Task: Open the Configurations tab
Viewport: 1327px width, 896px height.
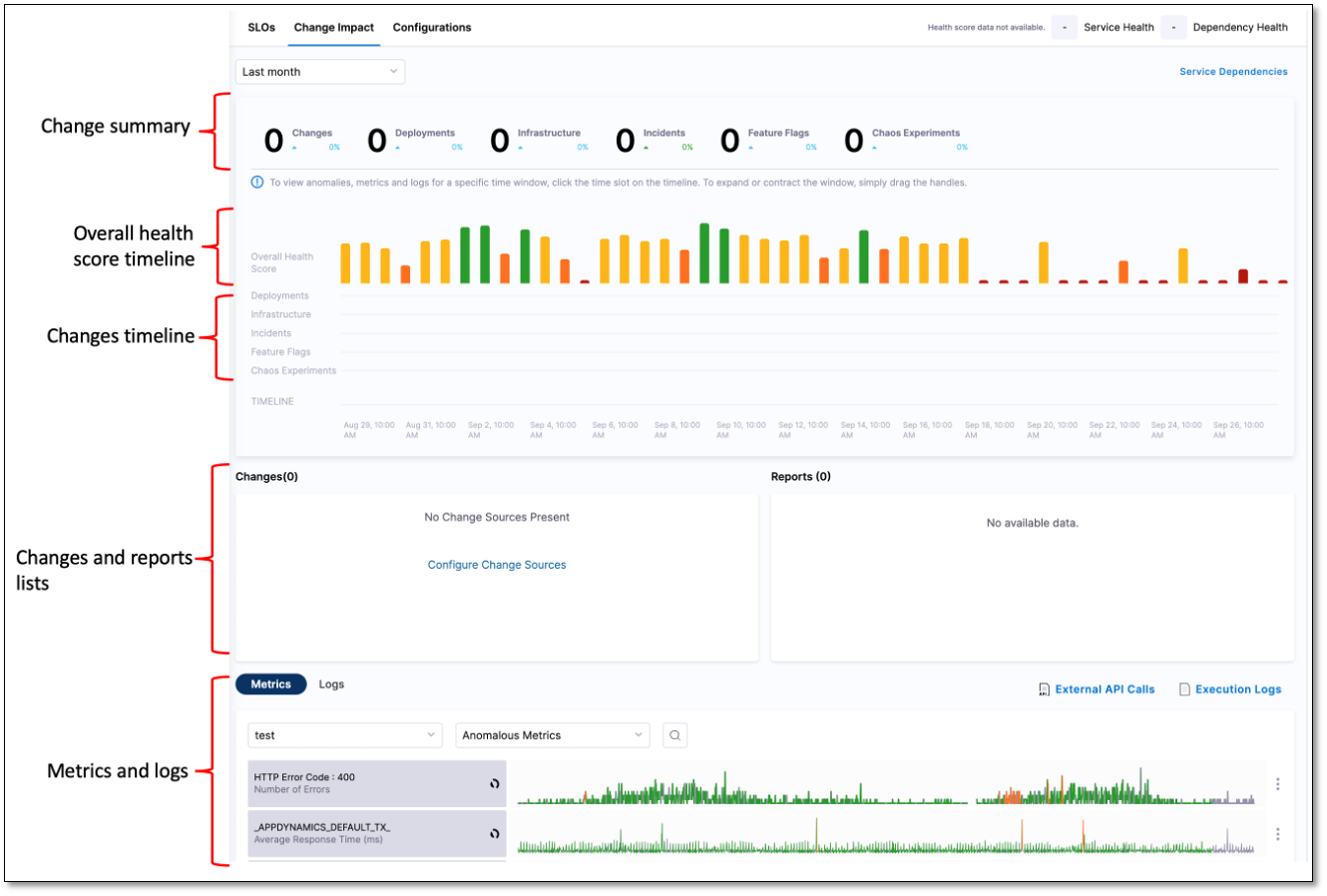Action: (x=432, y=28)
